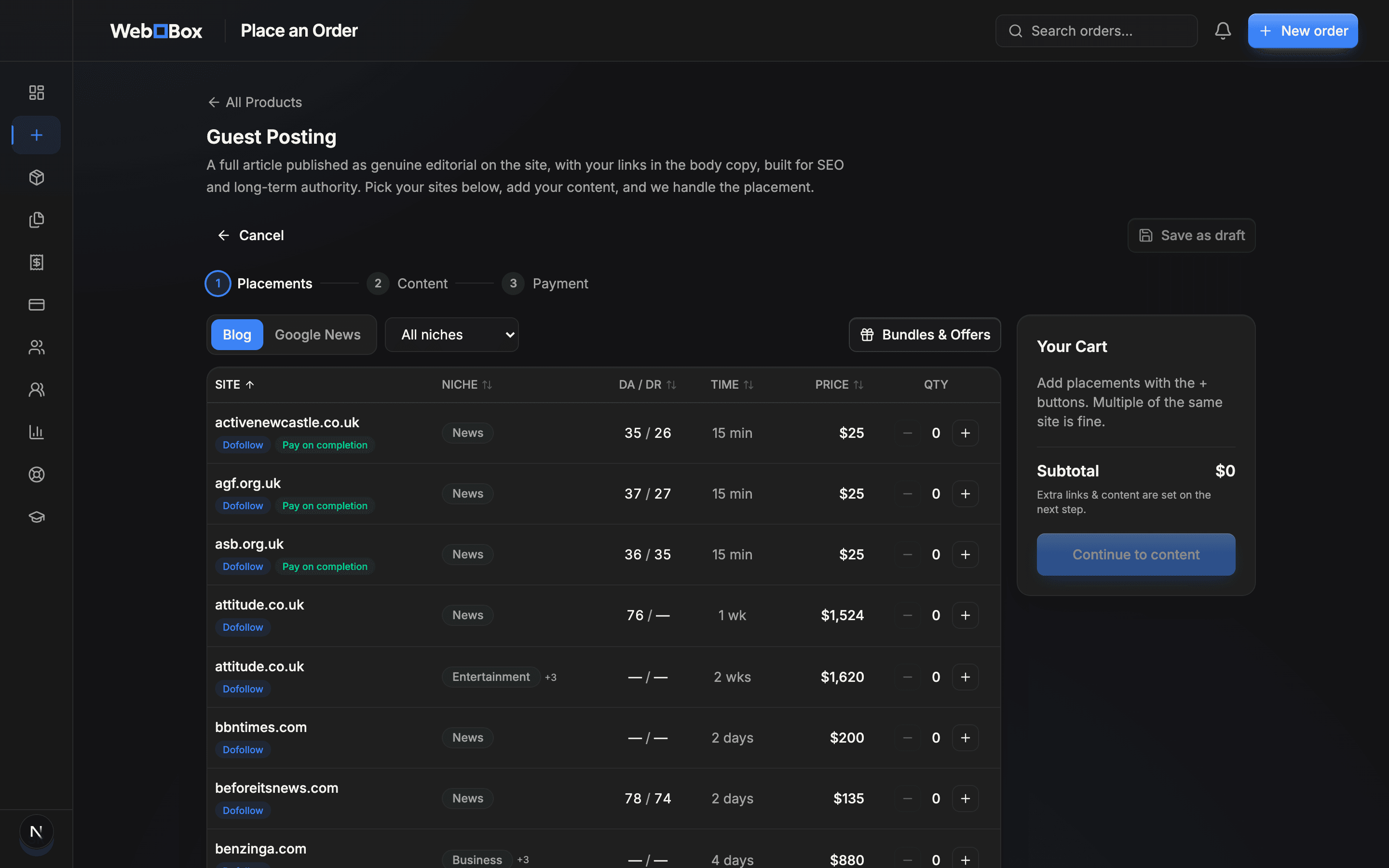Add the $1,620 attitude.co.uk placement
The height and width of the screenshot is (868, 1389).
965,677
